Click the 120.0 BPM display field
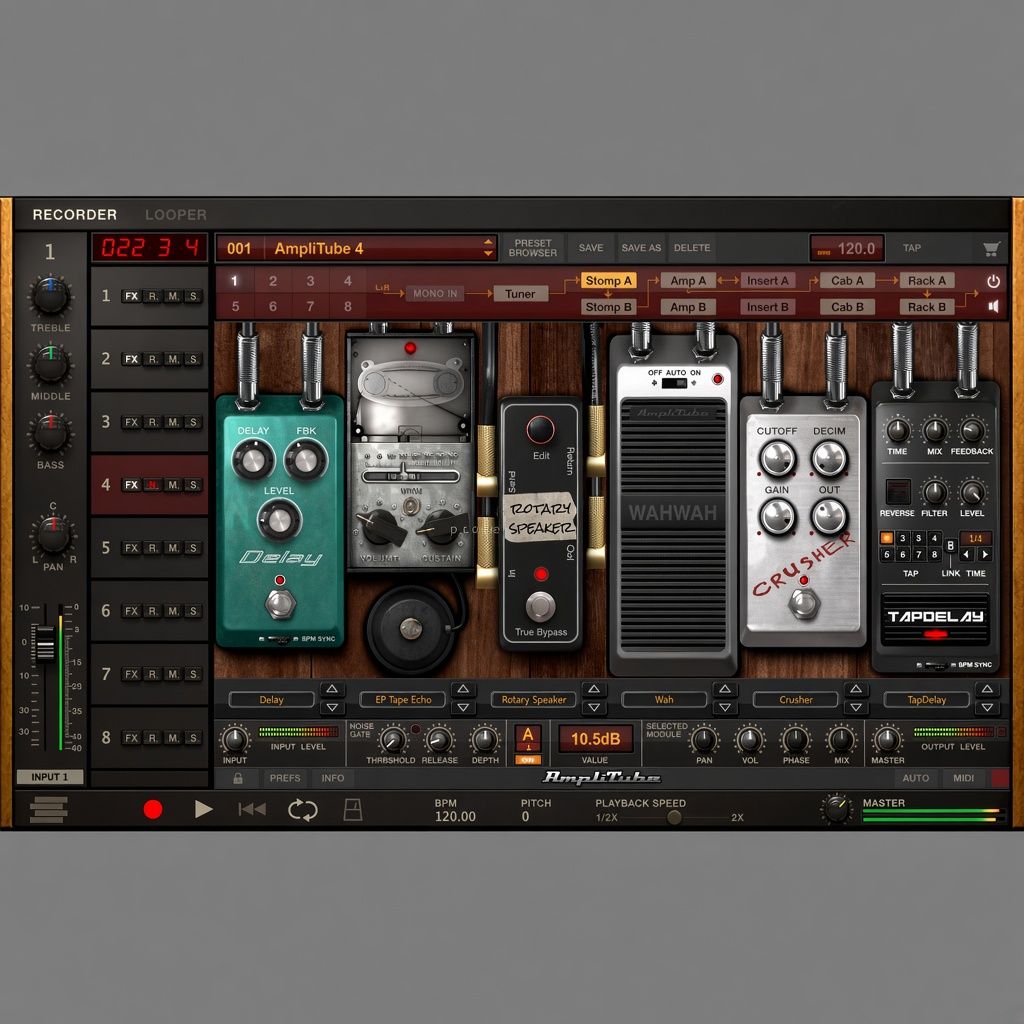This screenshot has height=1024, width=1024. 847,248
